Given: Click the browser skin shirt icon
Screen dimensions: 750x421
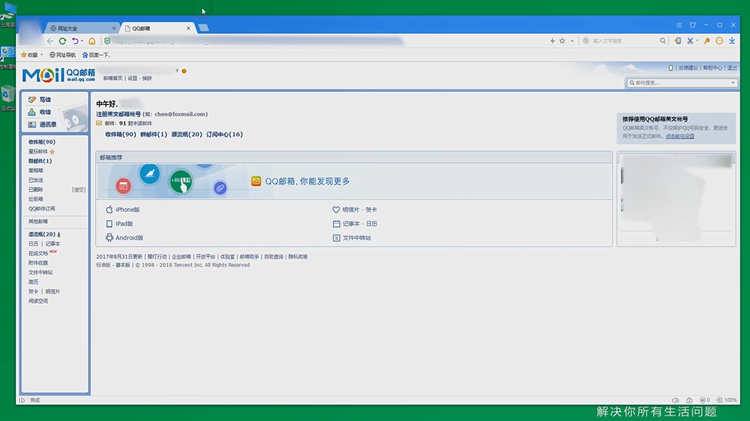Looking at the screenshot, I should coord(693,25).
